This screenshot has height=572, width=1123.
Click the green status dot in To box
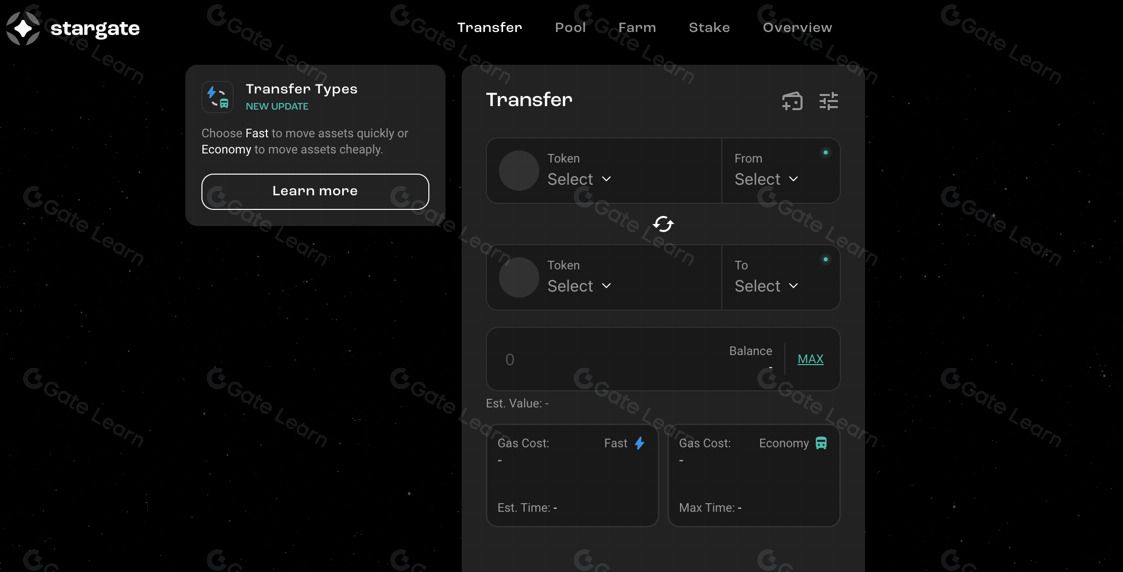point(826,259)
